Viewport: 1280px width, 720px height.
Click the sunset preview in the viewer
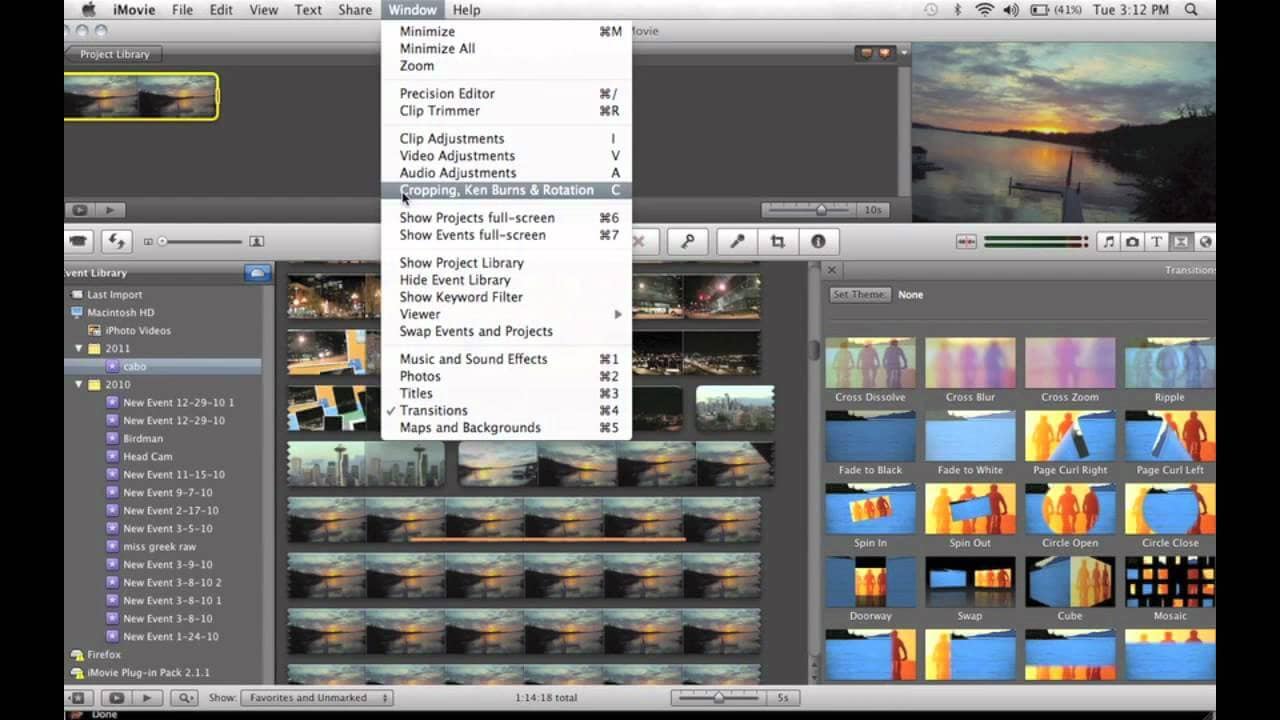point(1063,132)
